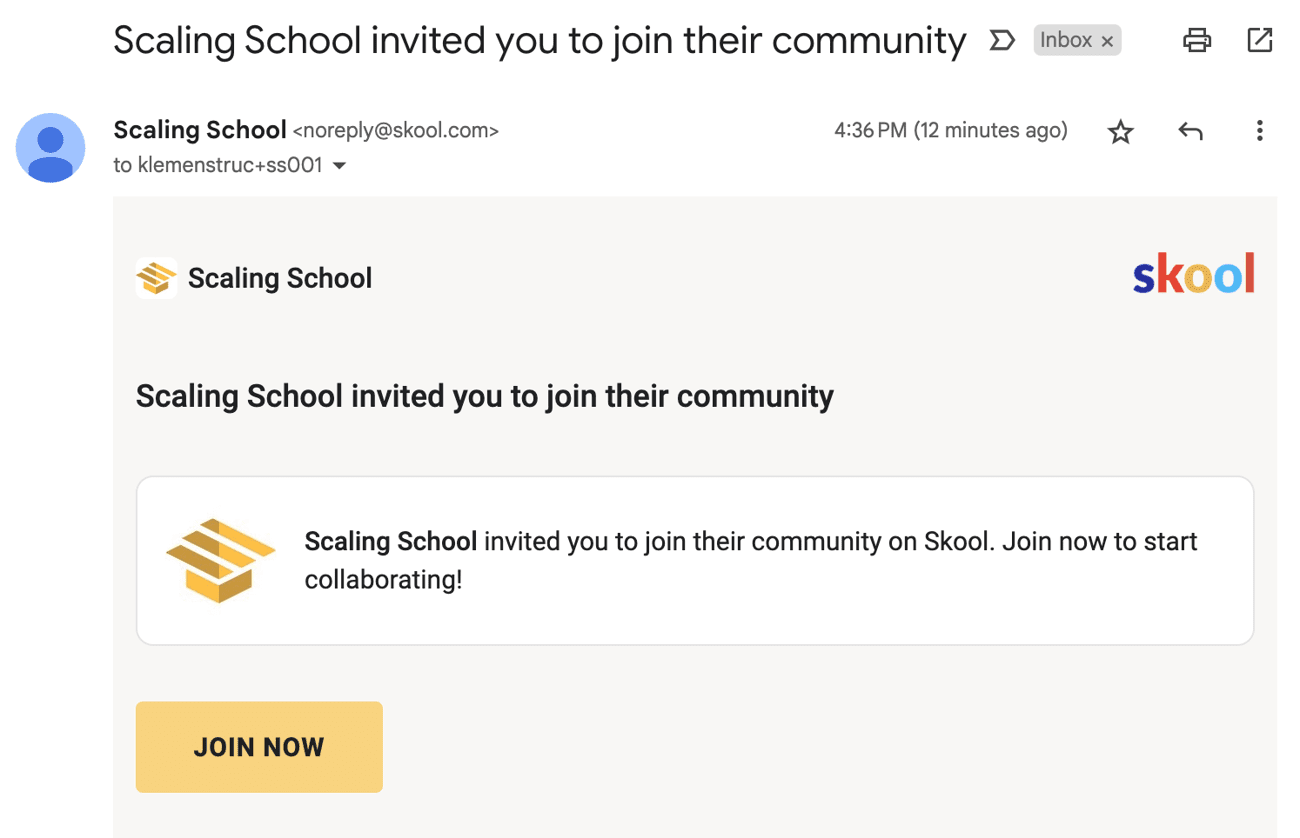The width and height of the screenshot is (1300, 838).
Task: Click the Scaling School header text beside logo
Action: [280, 278]
